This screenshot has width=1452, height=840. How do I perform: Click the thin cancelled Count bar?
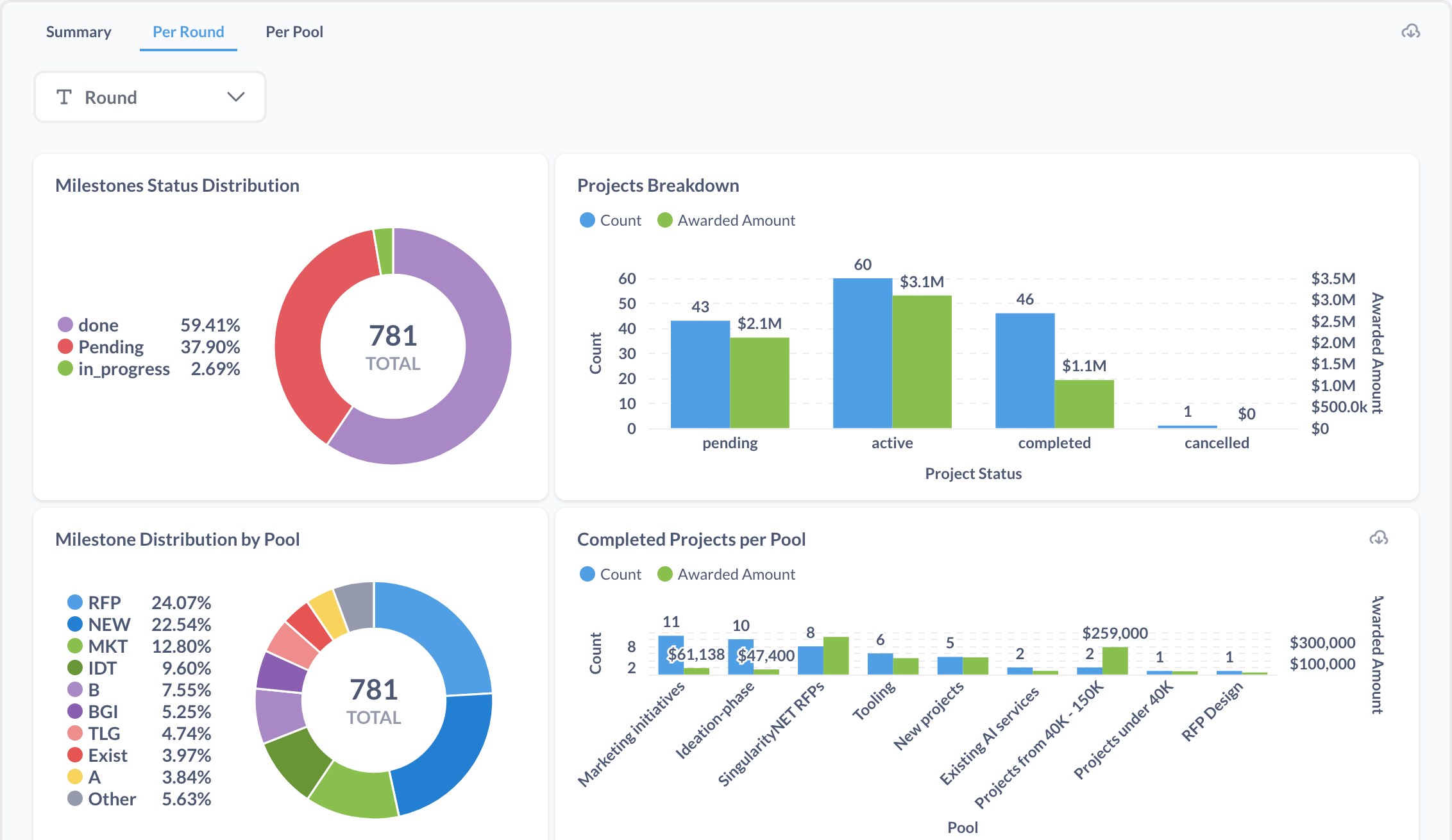(1187, 426)
